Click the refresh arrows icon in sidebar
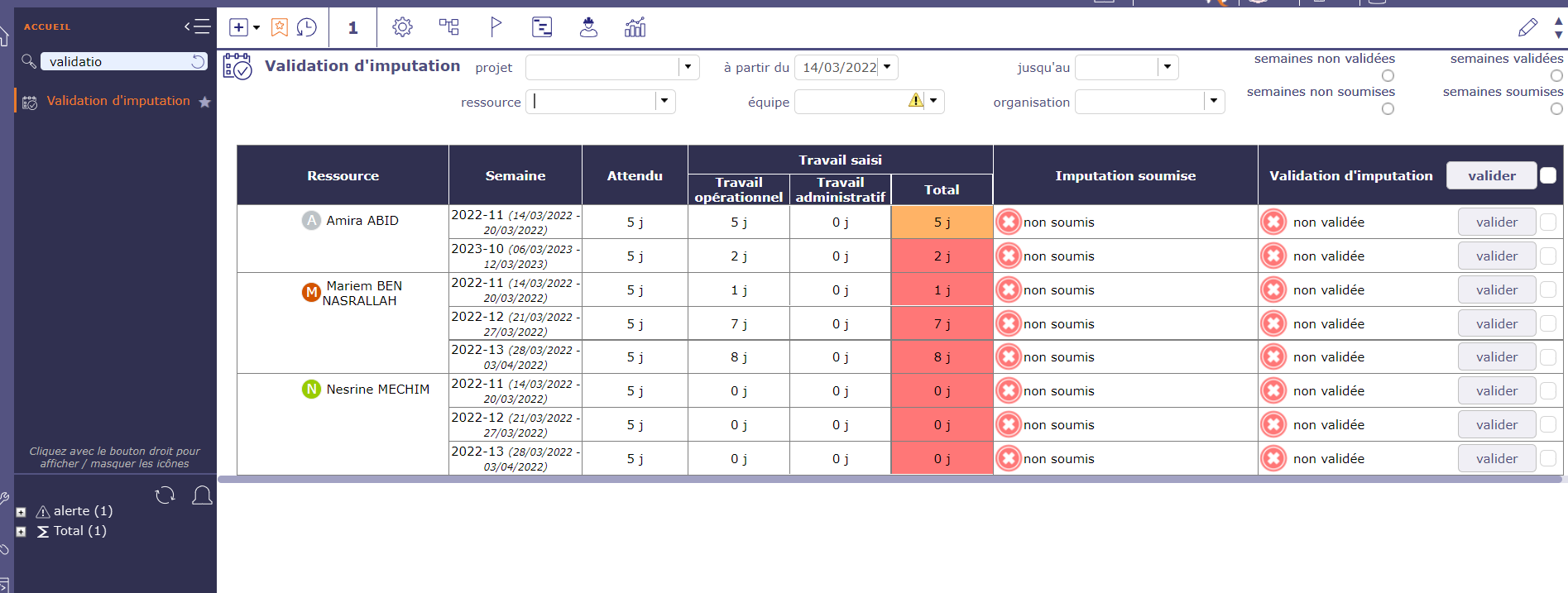Image resolution: width=1568 pixels, height=593 pixels. (165, 495)
